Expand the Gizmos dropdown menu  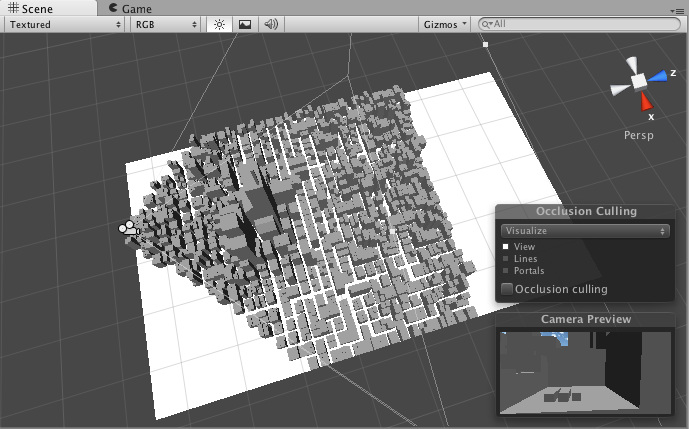click(445, 24)
